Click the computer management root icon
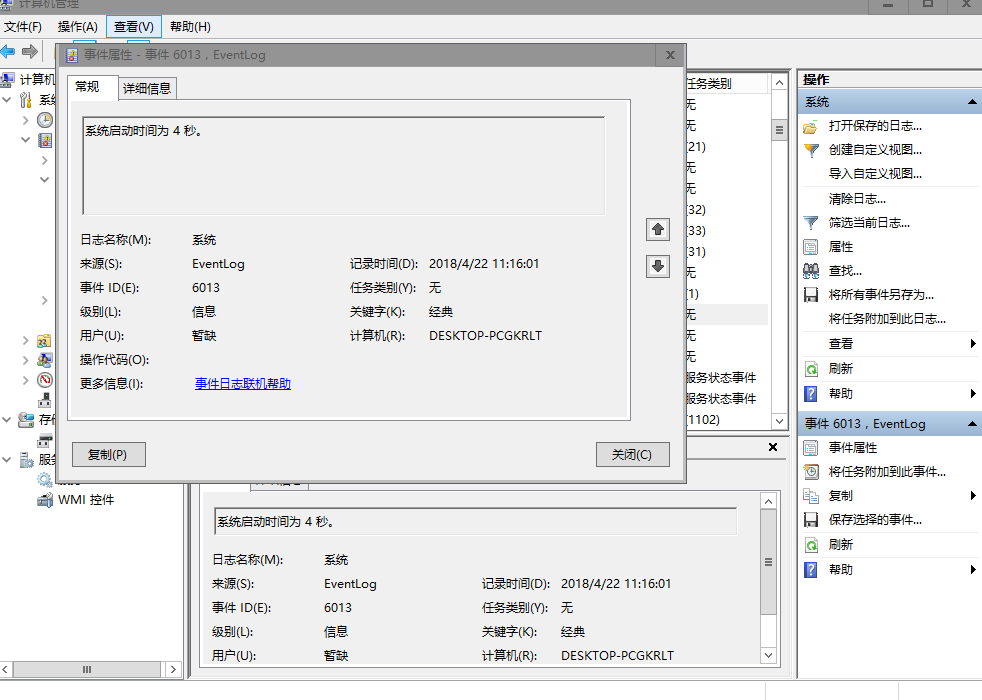 (8, 80)
